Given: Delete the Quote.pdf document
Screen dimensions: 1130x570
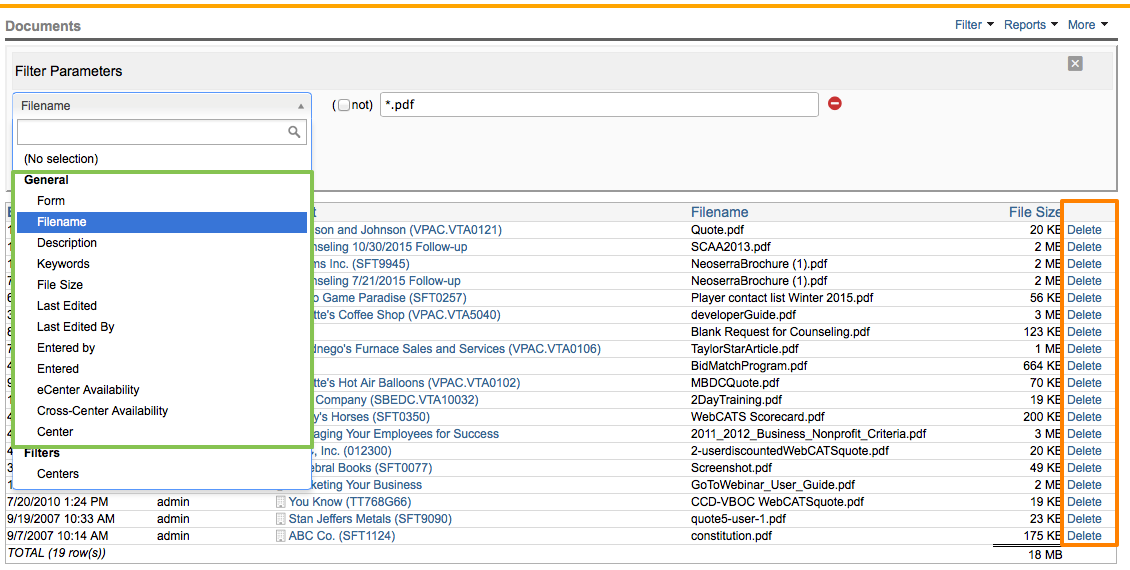Looking at the screenshot, I should coord(1084,230).
